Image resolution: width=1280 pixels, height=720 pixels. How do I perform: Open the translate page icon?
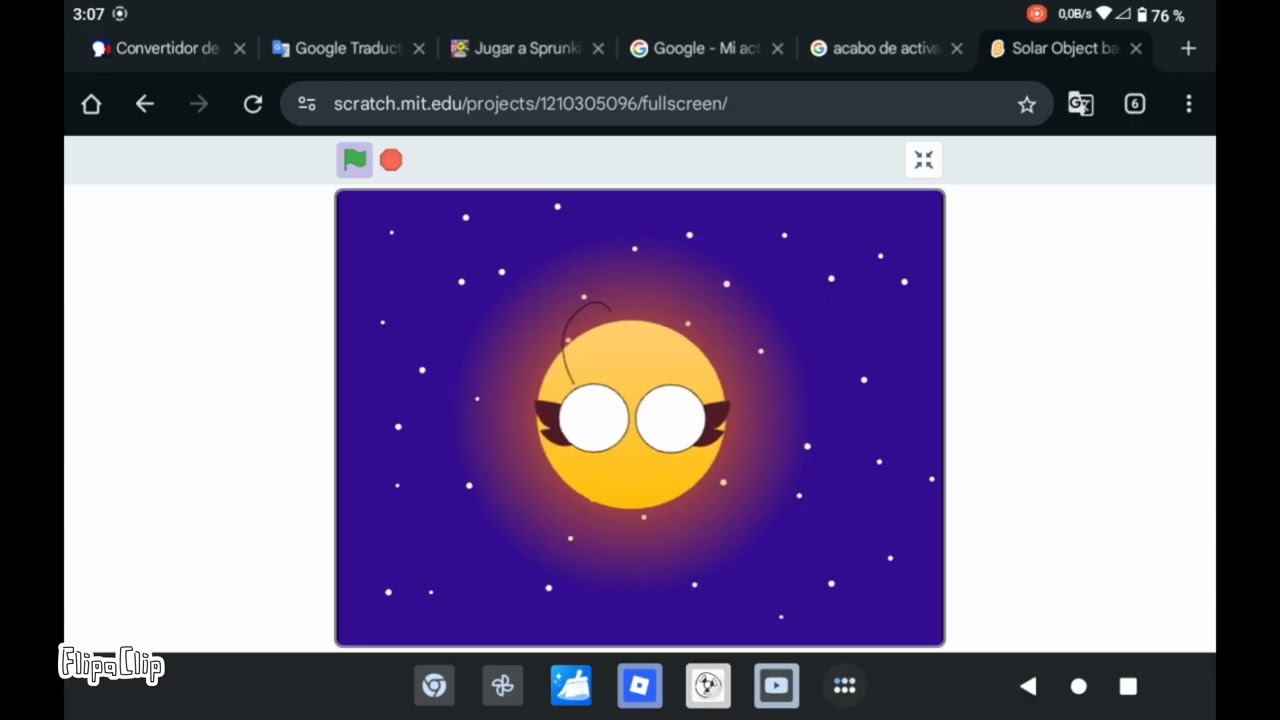pyautogui.click(x=1081, y=104)
